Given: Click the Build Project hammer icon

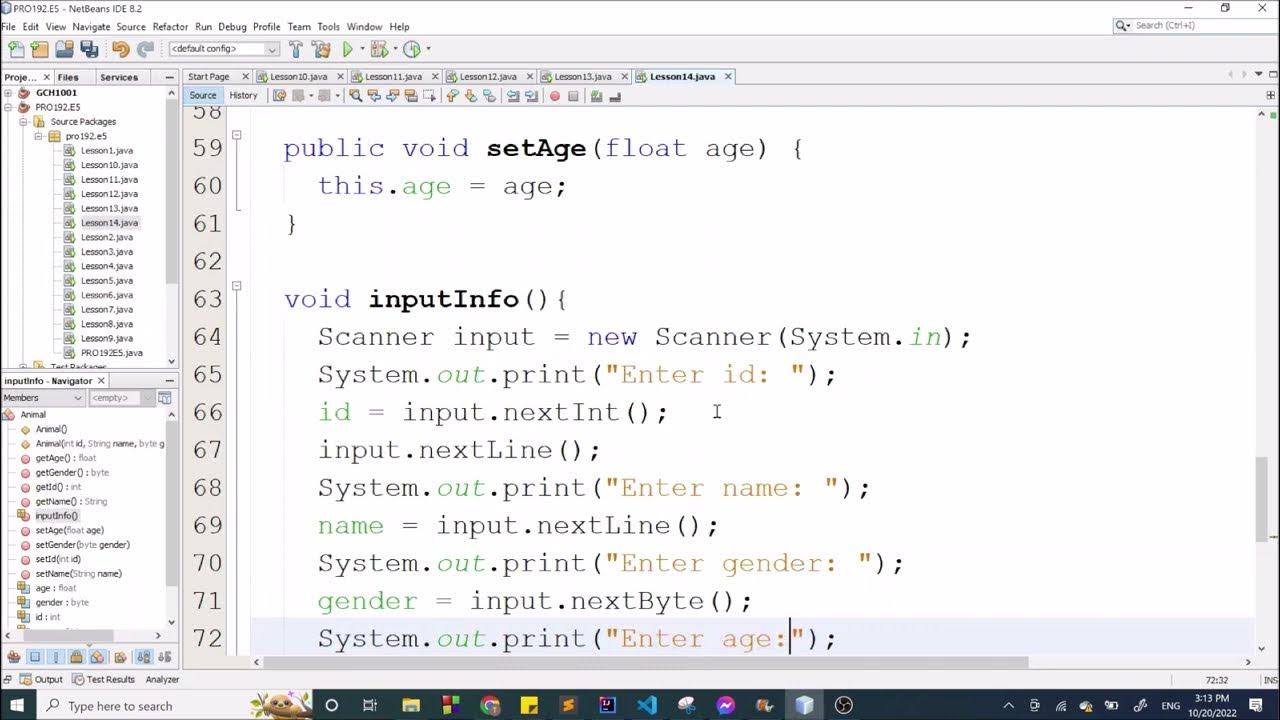Looking at the screenshot, I should coord(296,48).
